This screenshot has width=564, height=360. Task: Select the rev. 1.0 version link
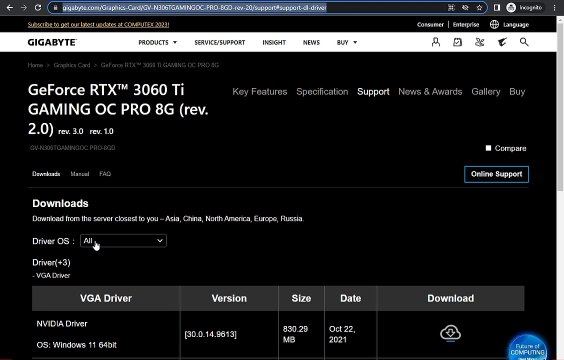(101, 132)
